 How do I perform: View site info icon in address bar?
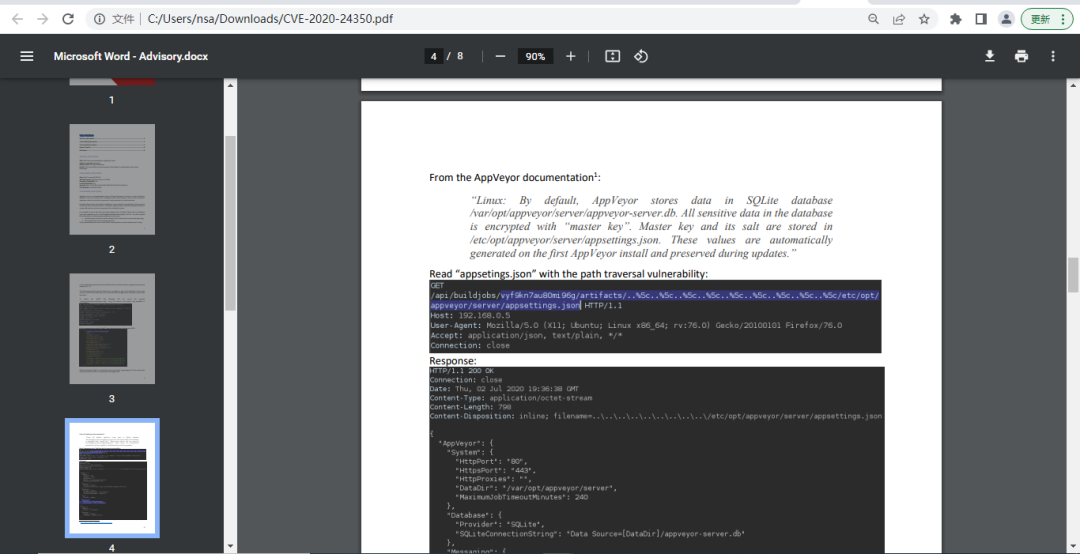[99, 19]
